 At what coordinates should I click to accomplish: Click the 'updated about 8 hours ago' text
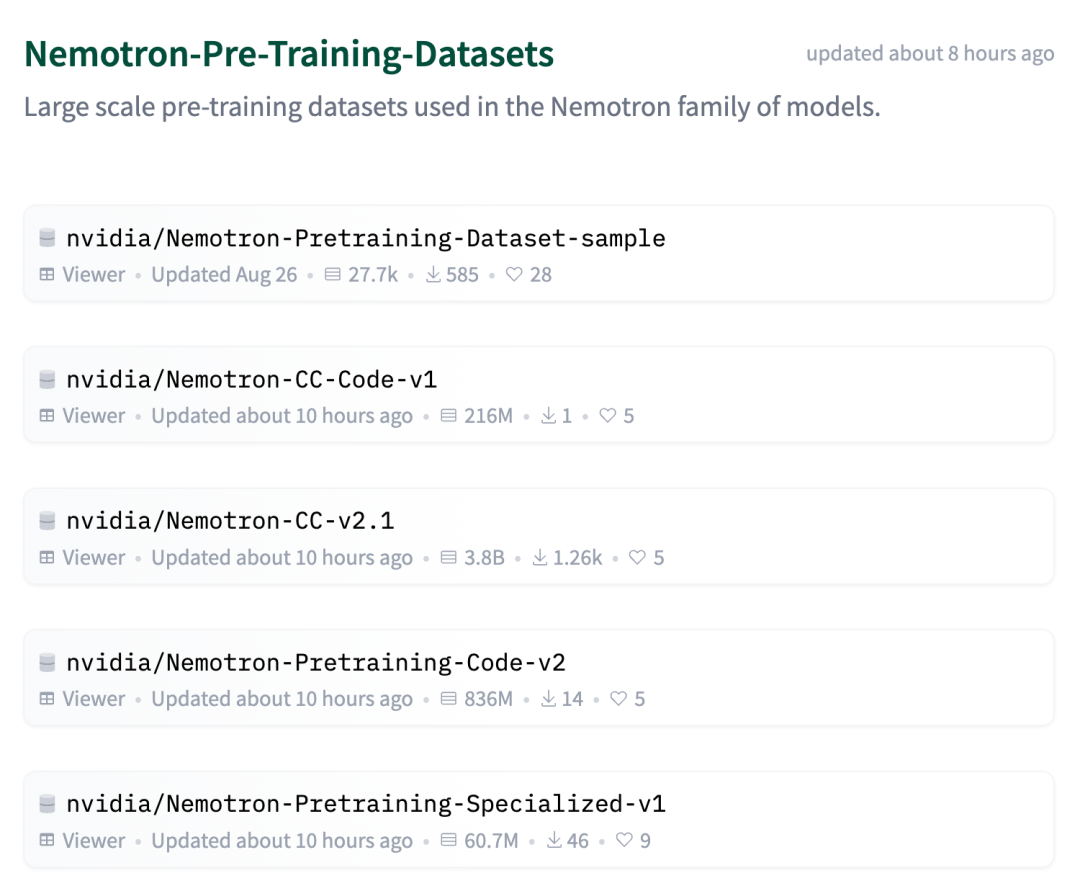tap(930, 54)
